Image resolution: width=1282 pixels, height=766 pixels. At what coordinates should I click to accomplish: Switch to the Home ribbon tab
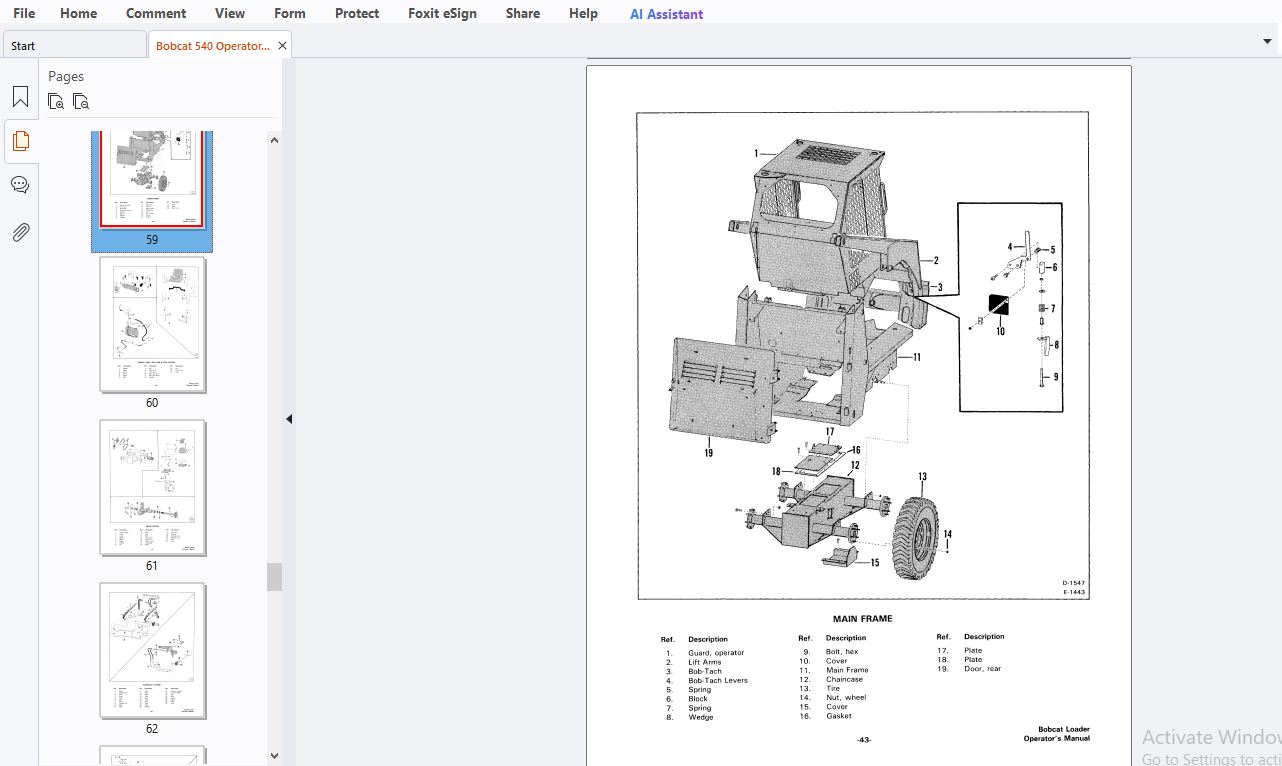click(79, 14)
